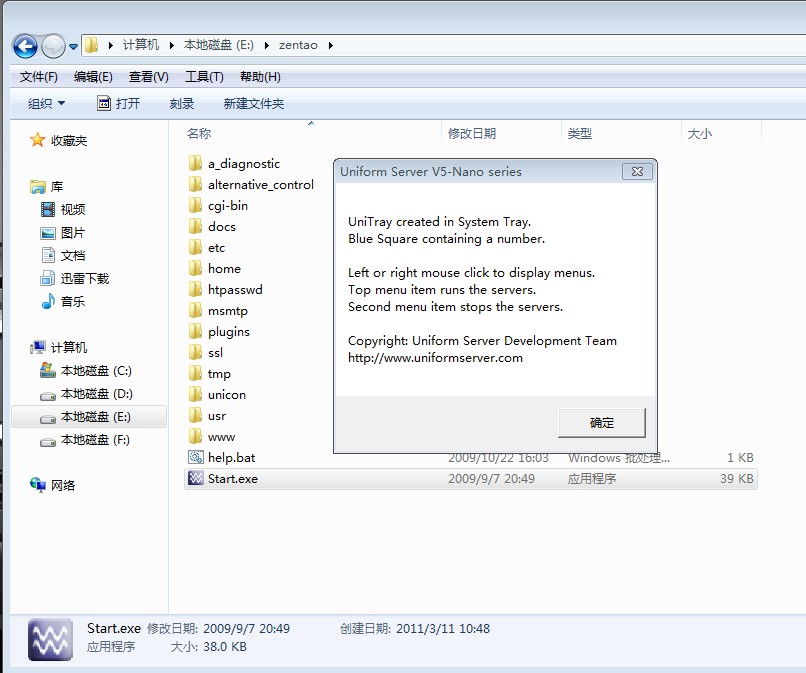
Task: Select 本地磁盘 (D:) drive
Action: coord(86,394)
